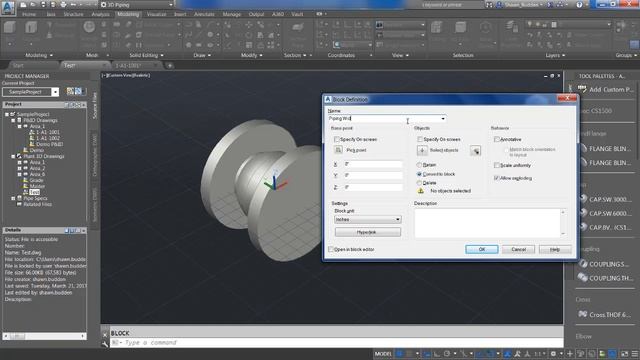Select the Delete radio button
640x360 pixels.
click(x=419, y=183)
